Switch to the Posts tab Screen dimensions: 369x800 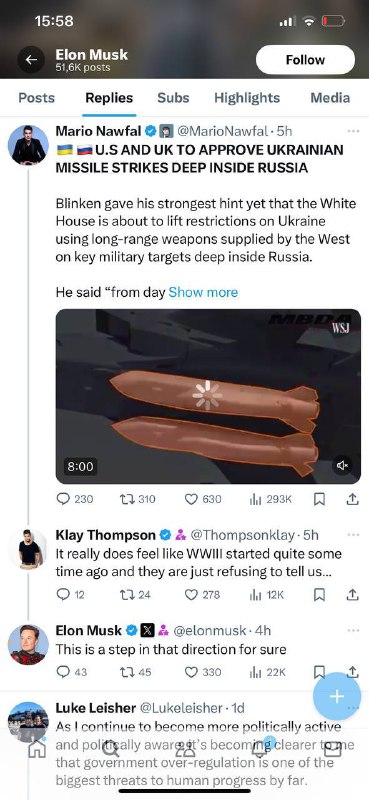click(x=36, y=97)
